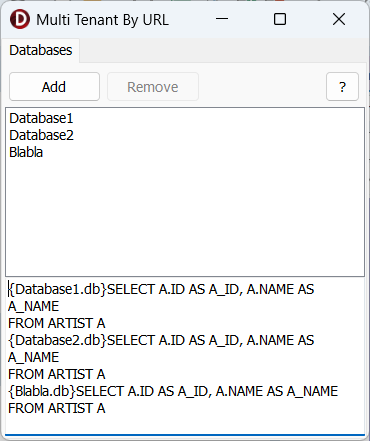The height and width of the screenshot is (441, 370).
Task: Select Blabla in the database list
Action: (x=26, y=152)
